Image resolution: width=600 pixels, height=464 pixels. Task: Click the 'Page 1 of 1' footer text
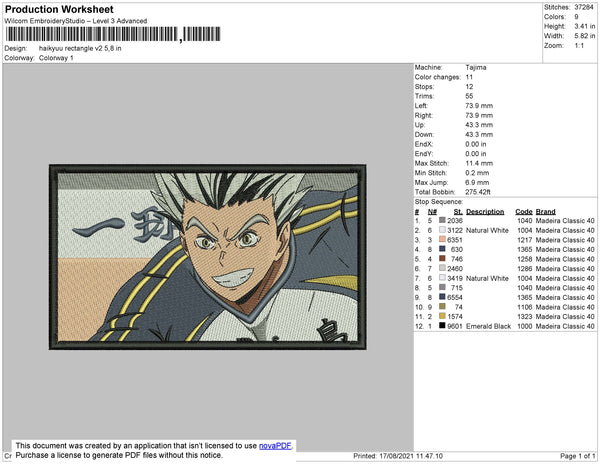(578, 456)
